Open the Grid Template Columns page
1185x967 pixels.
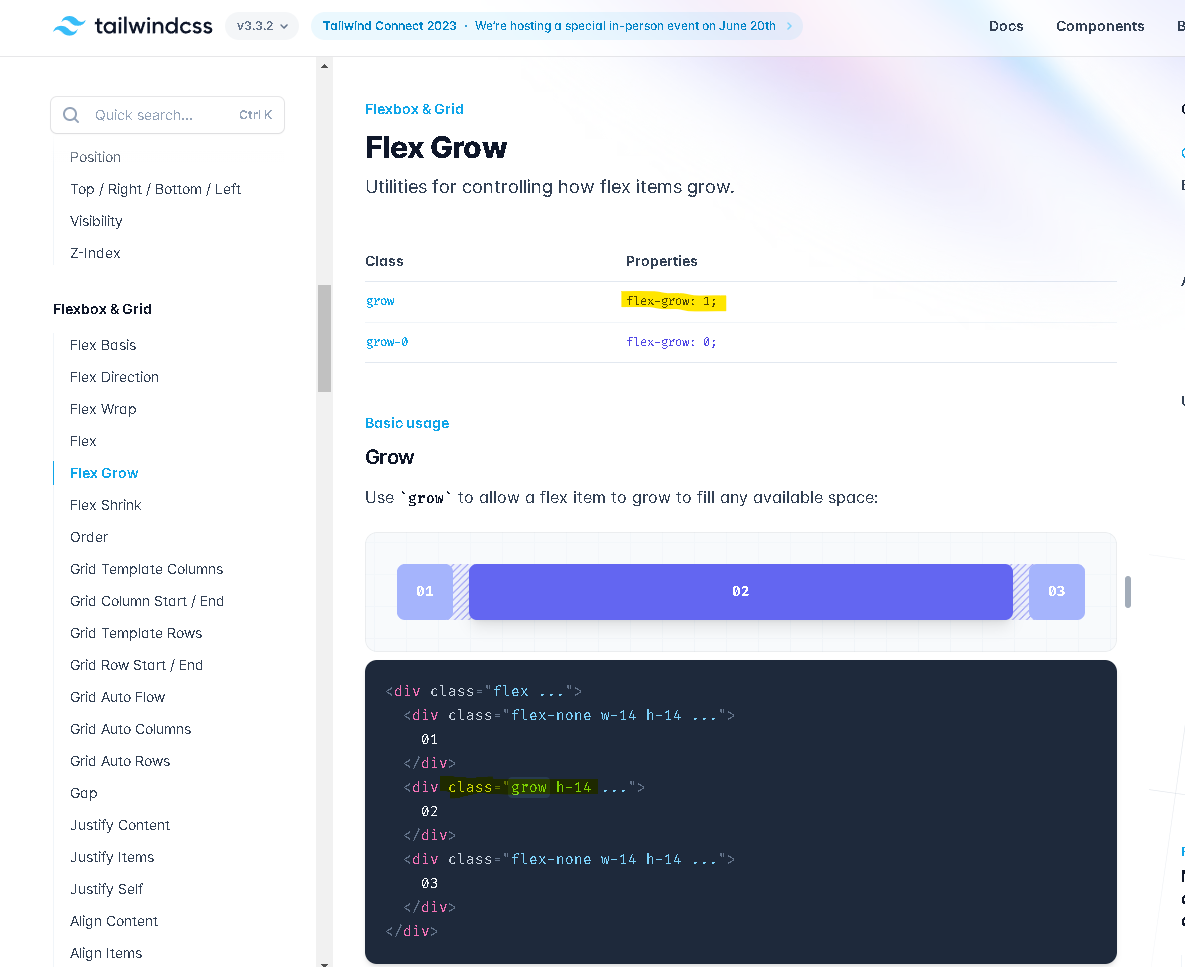coord(147,569)
